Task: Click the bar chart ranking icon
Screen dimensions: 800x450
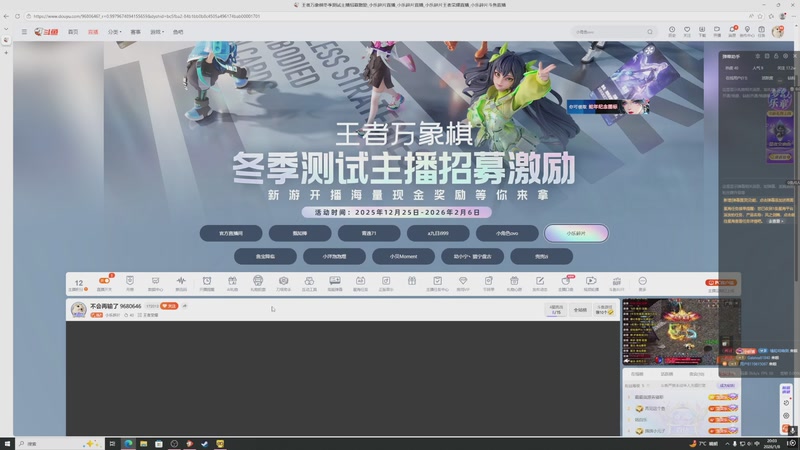Action: [x=616, y=281]
